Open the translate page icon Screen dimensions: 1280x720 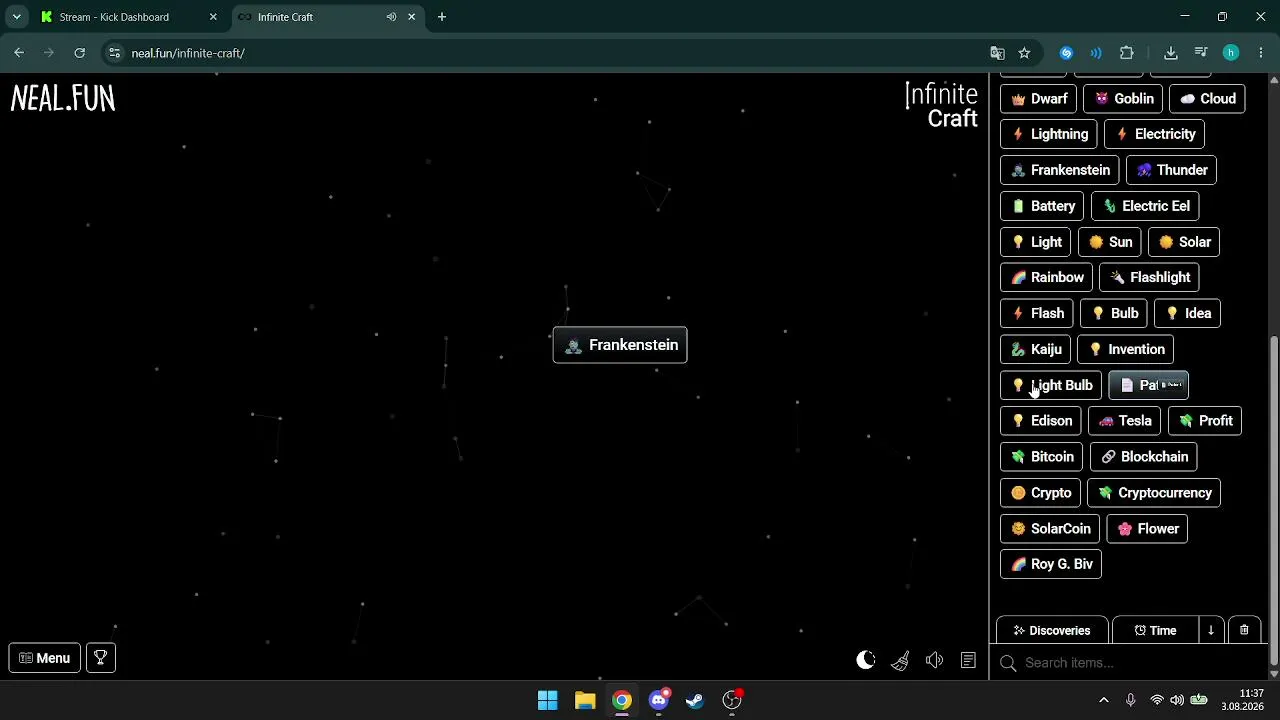(x=997, y=53)
